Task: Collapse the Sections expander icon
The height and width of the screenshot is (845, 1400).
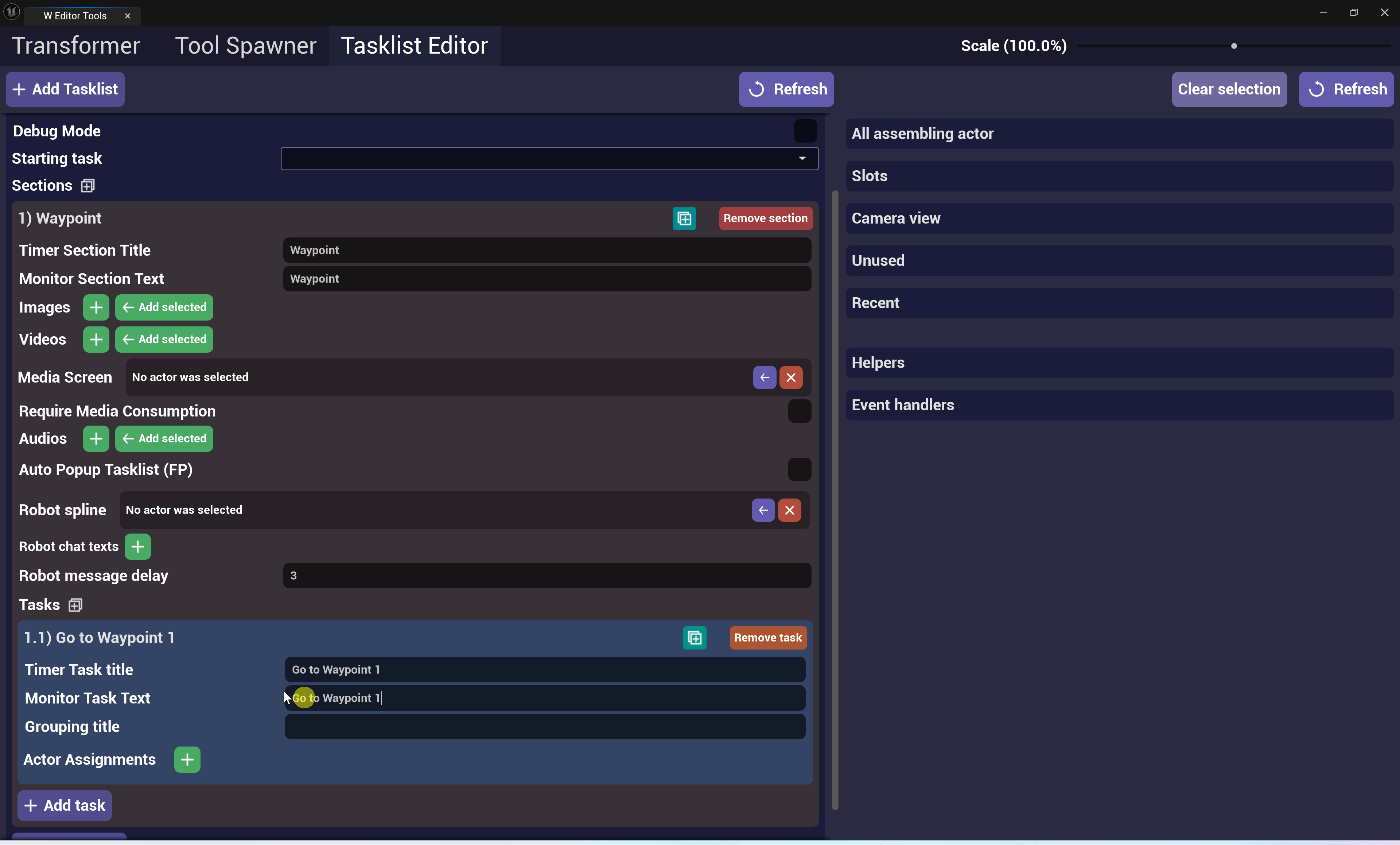Action: pyautogui.click(x=87, y=186)
